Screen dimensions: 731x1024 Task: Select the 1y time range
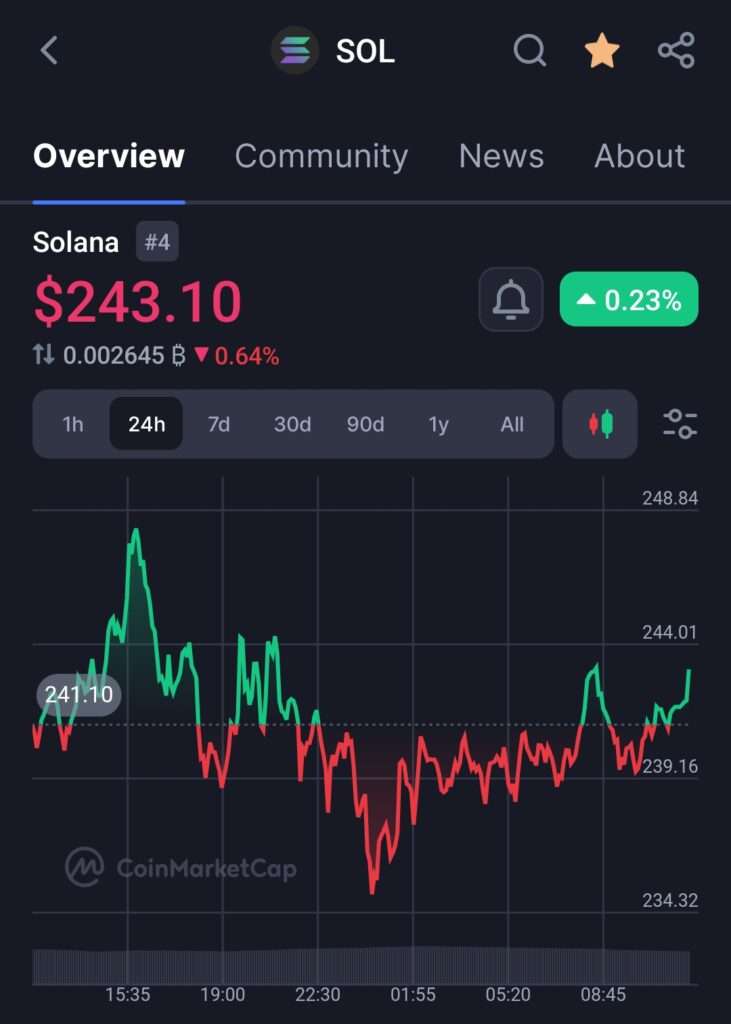coord(438,424)
